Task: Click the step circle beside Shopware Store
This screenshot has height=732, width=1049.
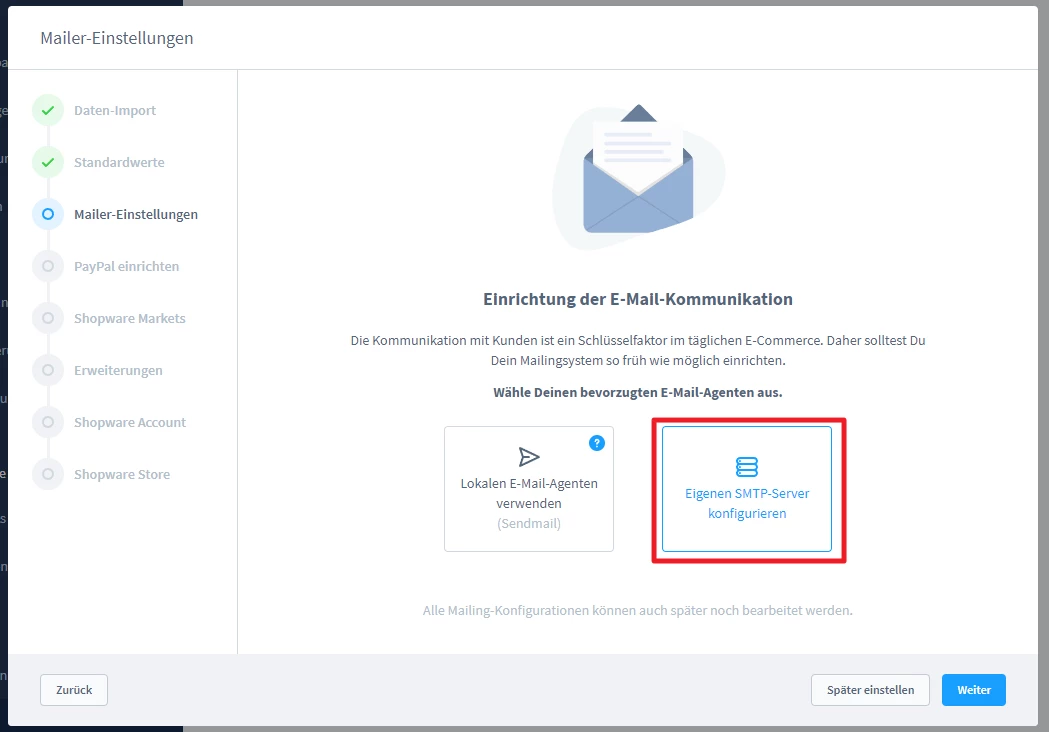Action: point(47,474)
